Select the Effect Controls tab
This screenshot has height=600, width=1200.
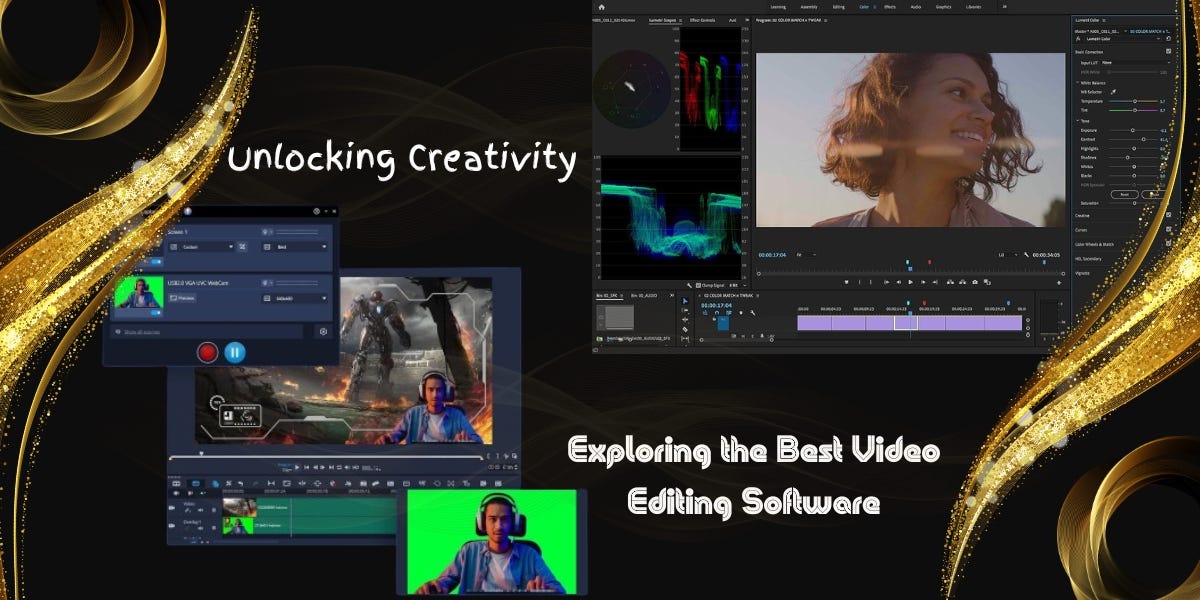703,18
